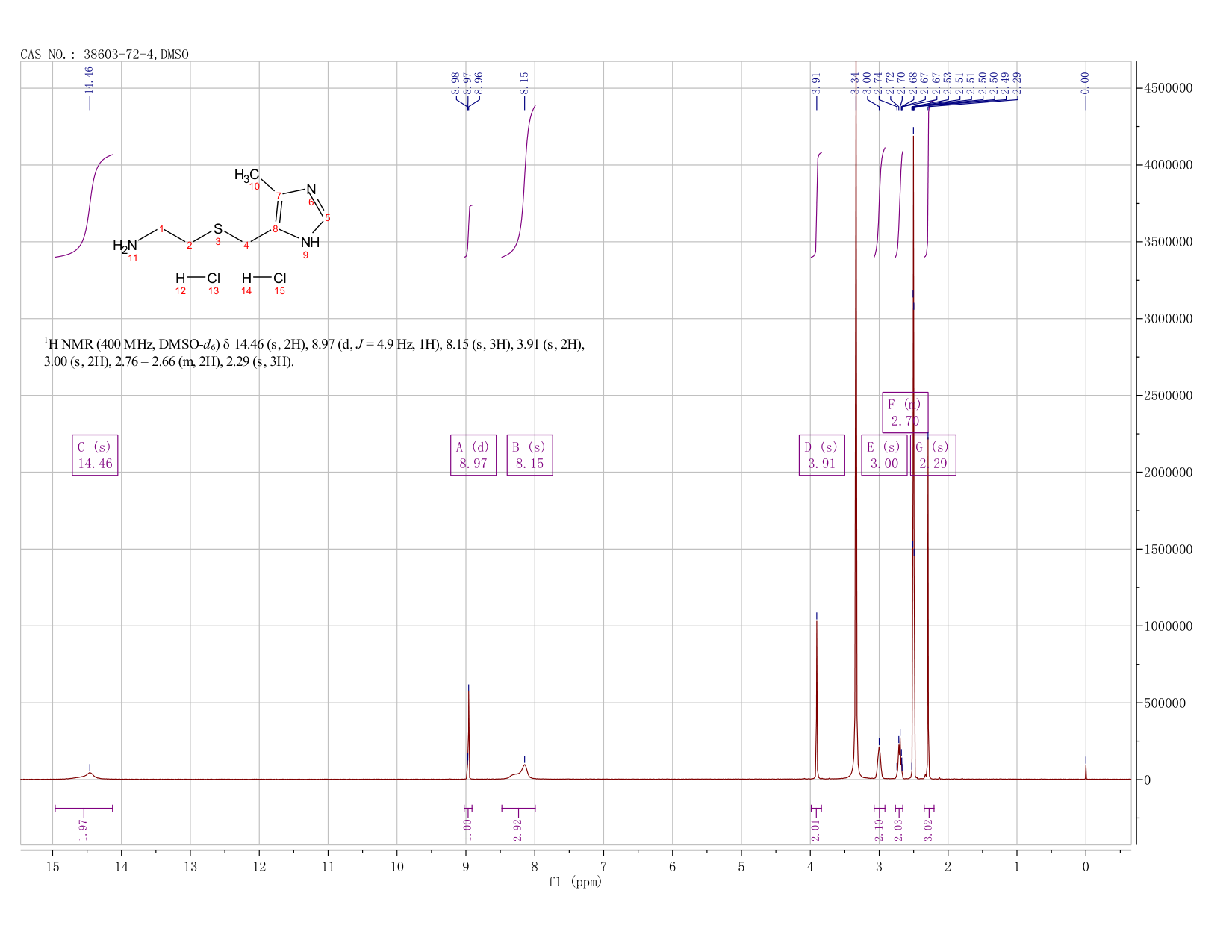Viewport: 1232px width, 952px height.
Task: Select the A (d) 8.97 multiplet box
Action: [473, 455]
